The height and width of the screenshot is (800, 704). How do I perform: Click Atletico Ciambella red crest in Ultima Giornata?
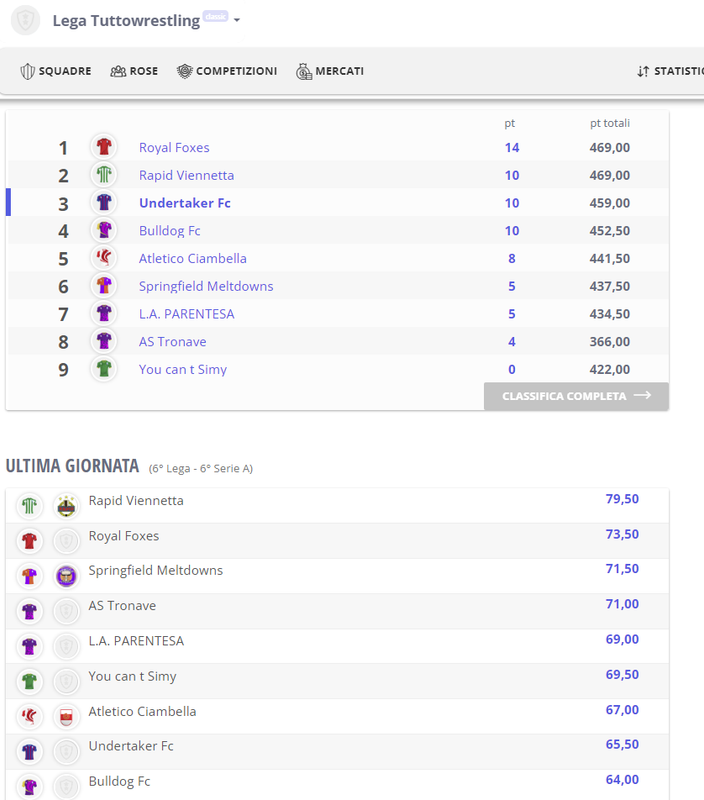tap(66, 716)
